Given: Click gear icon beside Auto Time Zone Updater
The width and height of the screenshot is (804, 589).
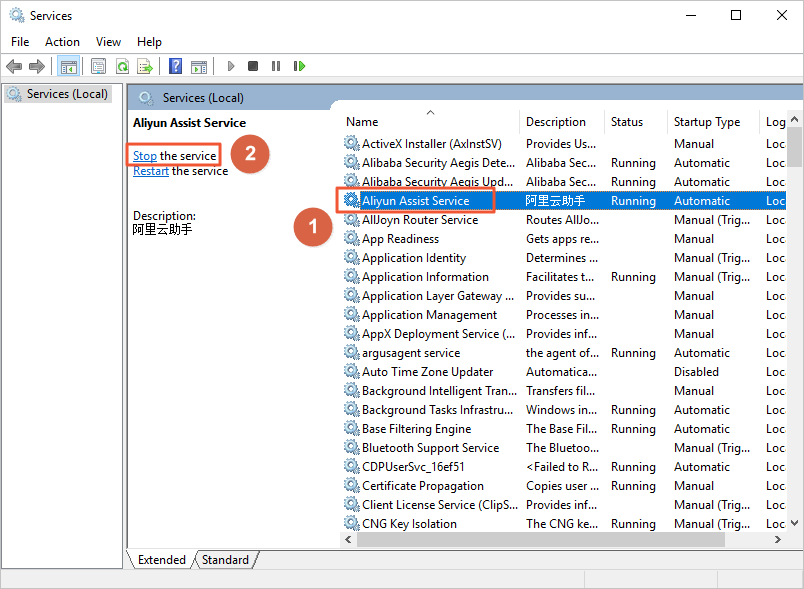Looking at the screenshot, I should tap(352, 371).
